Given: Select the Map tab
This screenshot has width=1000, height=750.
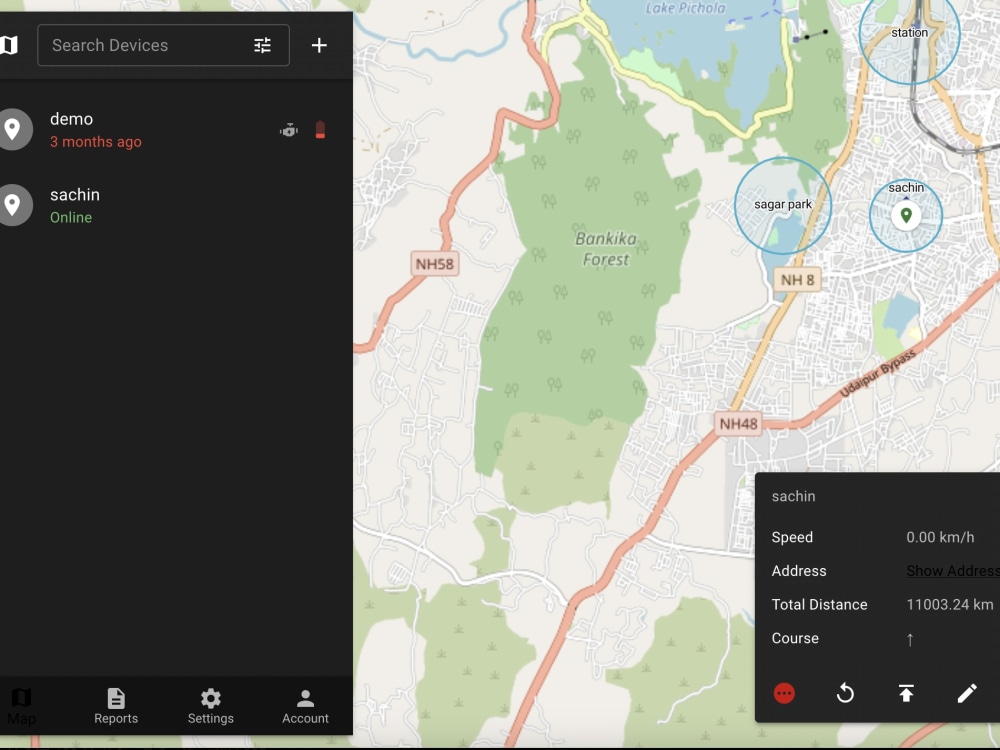Looking at the screenshot, I should 22,705.
